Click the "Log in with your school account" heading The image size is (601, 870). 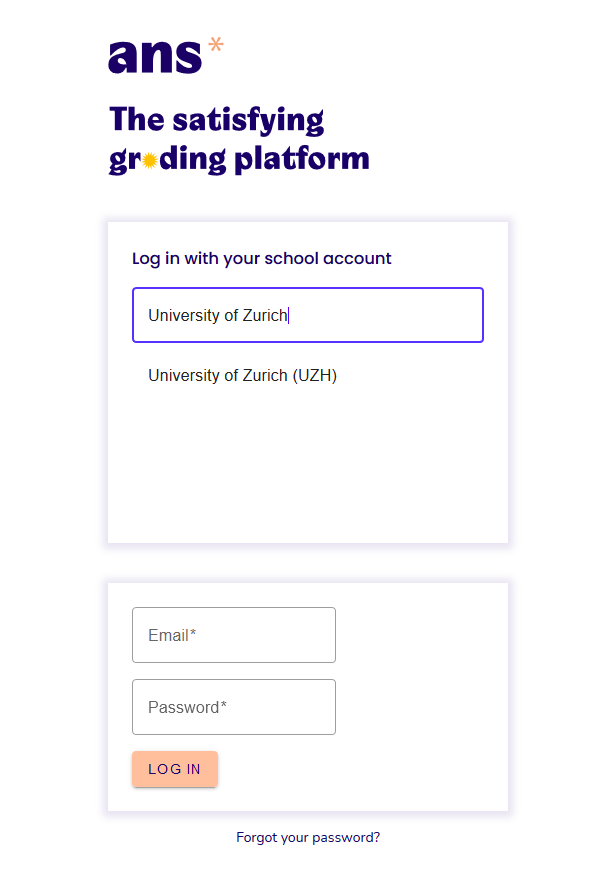[x=262, y=258]
